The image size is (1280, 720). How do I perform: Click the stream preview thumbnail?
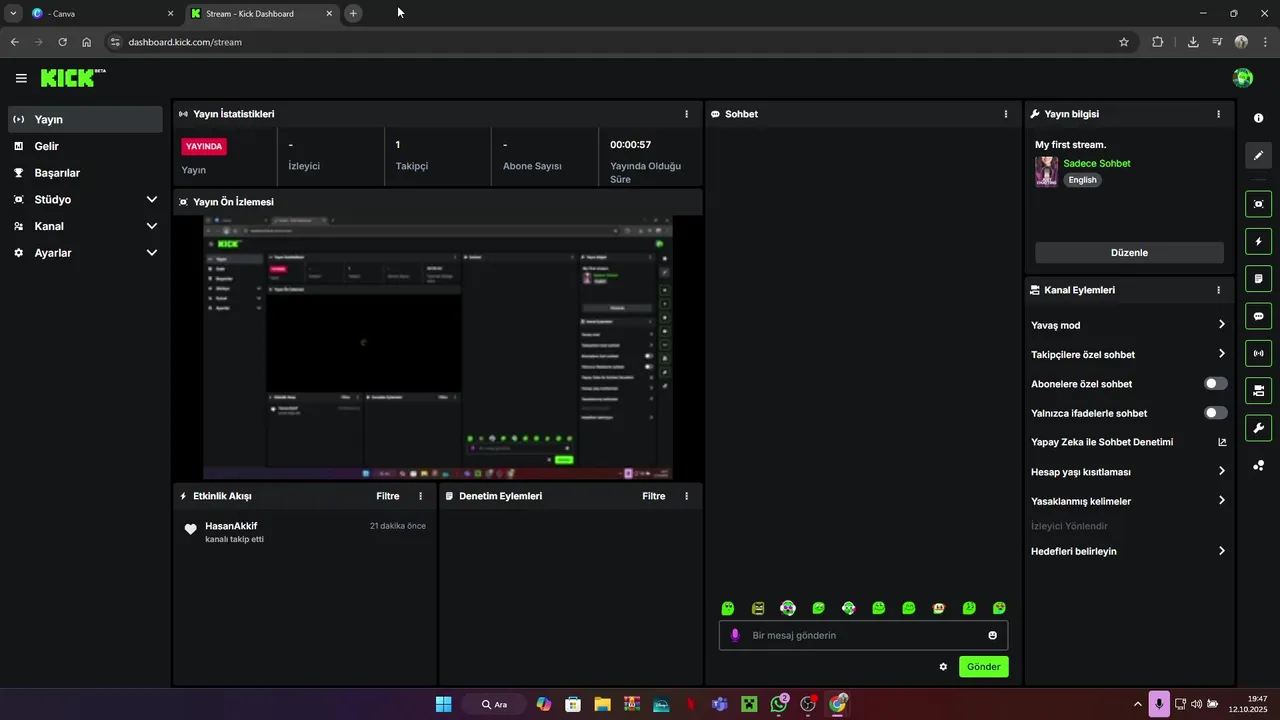click(438, 348)
